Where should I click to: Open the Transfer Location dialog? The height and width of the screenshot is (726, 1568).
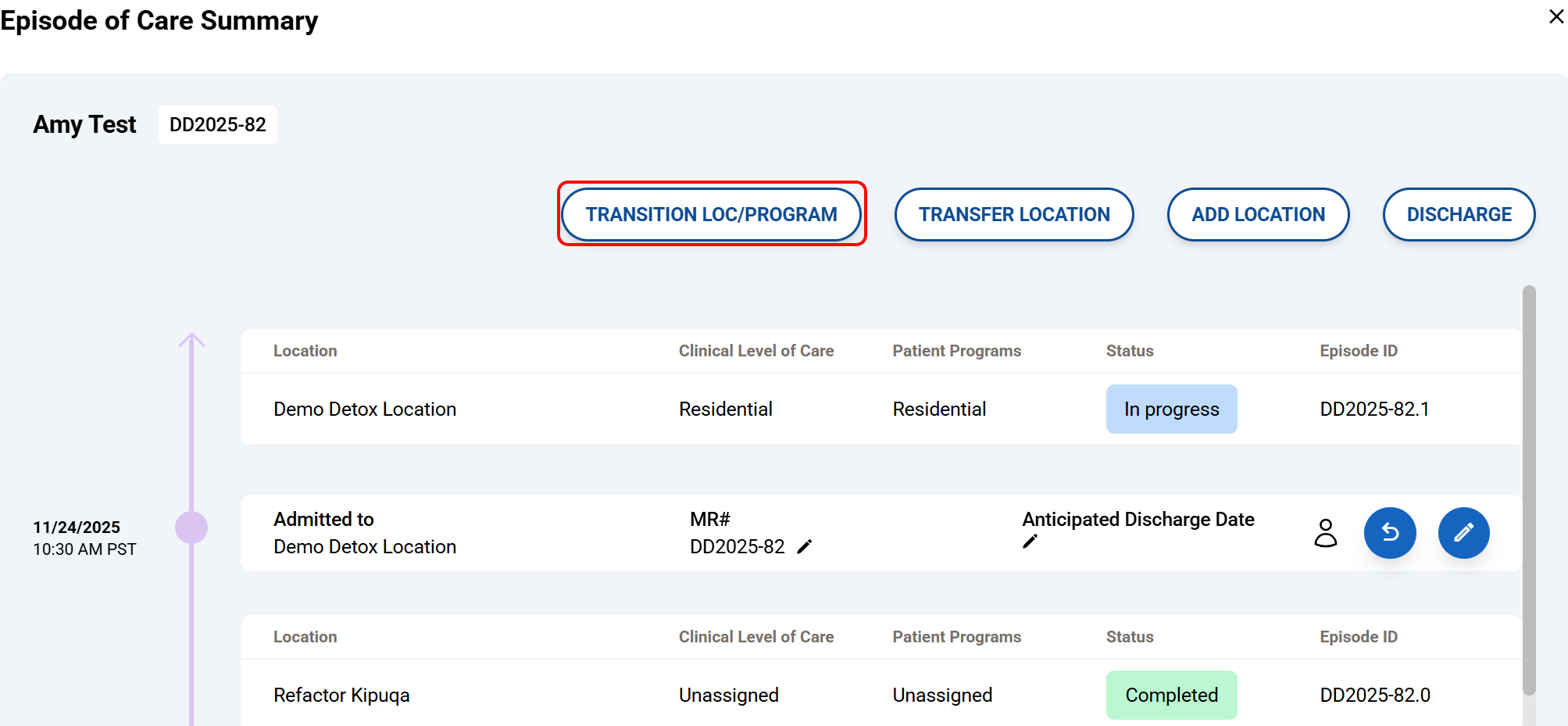1013,214
